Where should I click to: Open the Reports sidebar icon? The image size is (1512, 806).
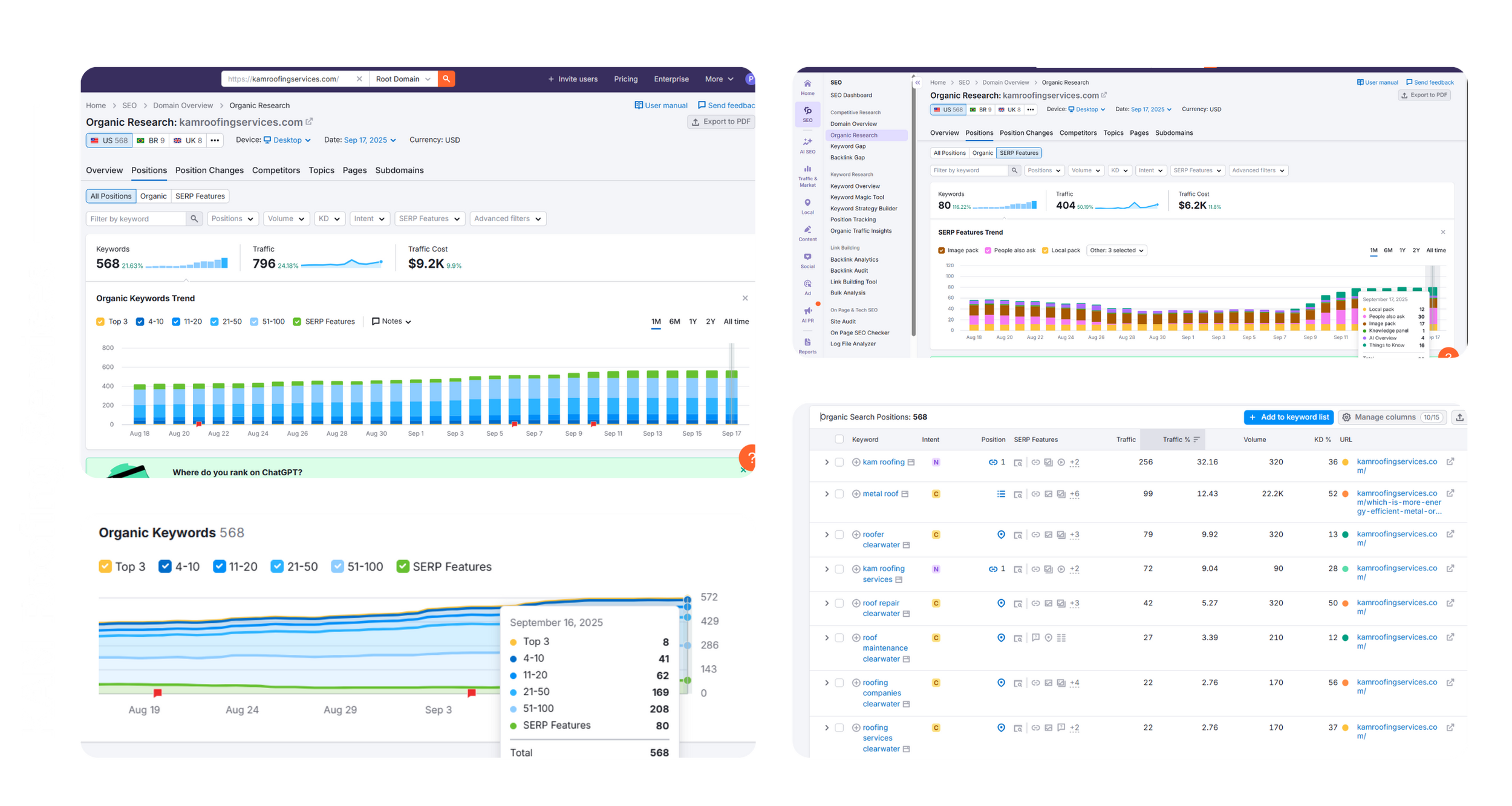(x=807, y=342)
